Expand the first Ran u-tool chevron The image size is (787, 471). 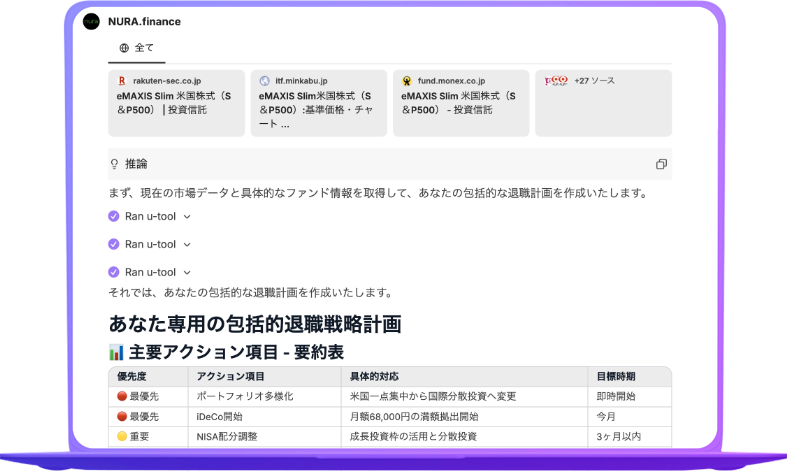187,216
